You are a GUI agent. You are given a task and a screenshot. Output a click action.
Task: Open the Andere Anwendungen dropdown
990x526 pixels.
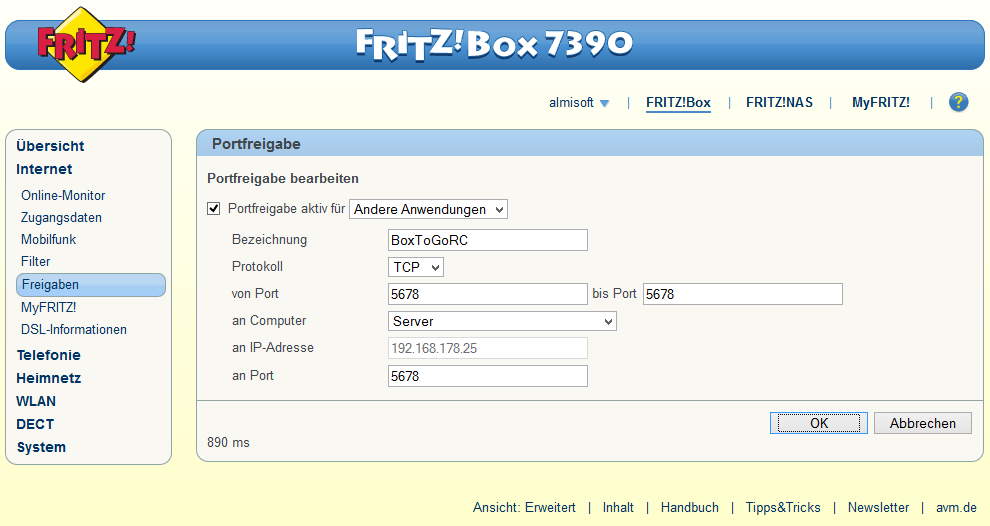pos(428,210)
